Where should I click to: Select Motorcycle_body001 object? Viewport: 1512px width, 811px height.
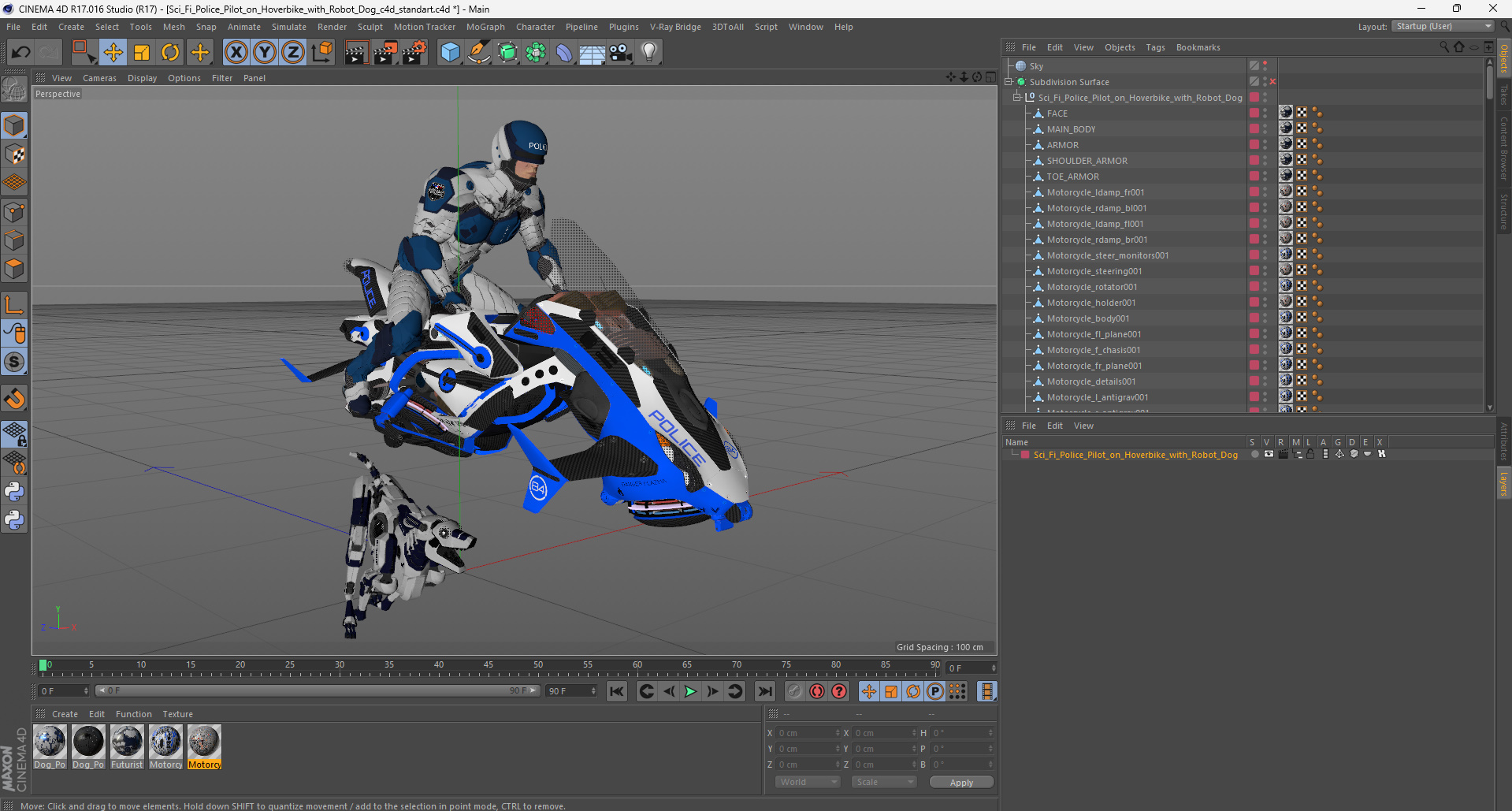1087,318
